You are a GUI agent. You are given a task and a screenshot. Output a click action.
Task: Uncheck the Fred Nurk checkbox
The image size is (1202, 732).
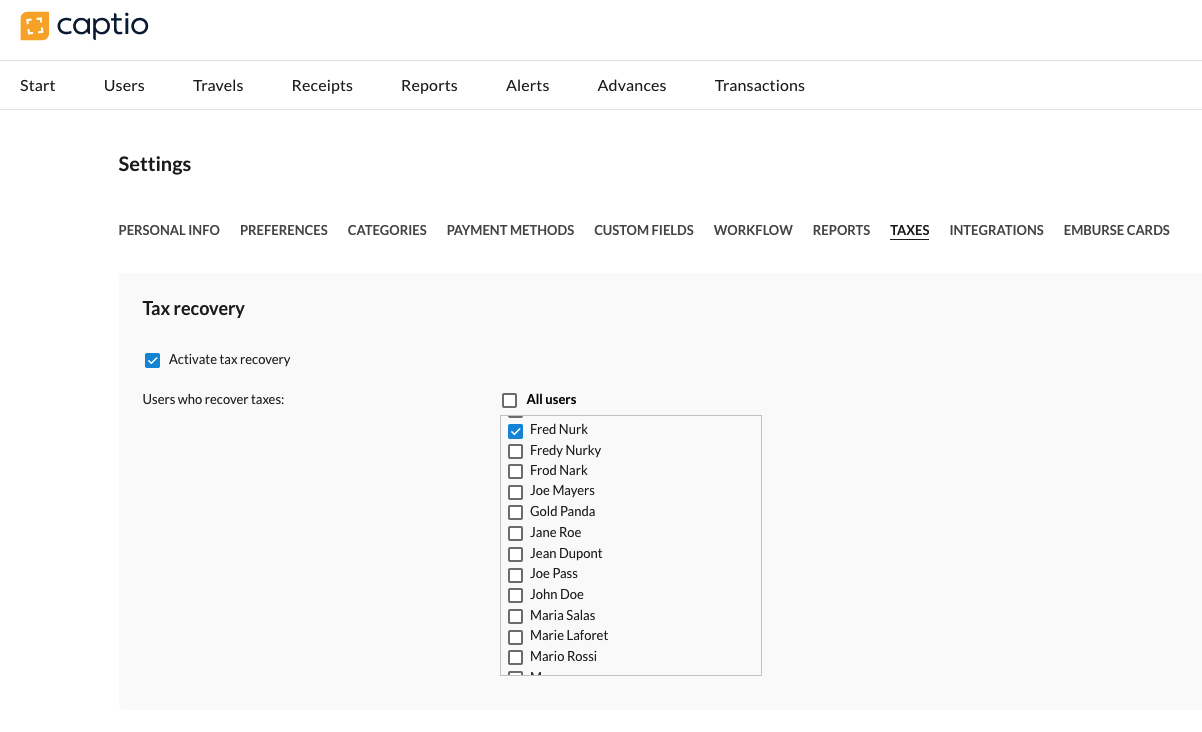(x=516, y=431)
